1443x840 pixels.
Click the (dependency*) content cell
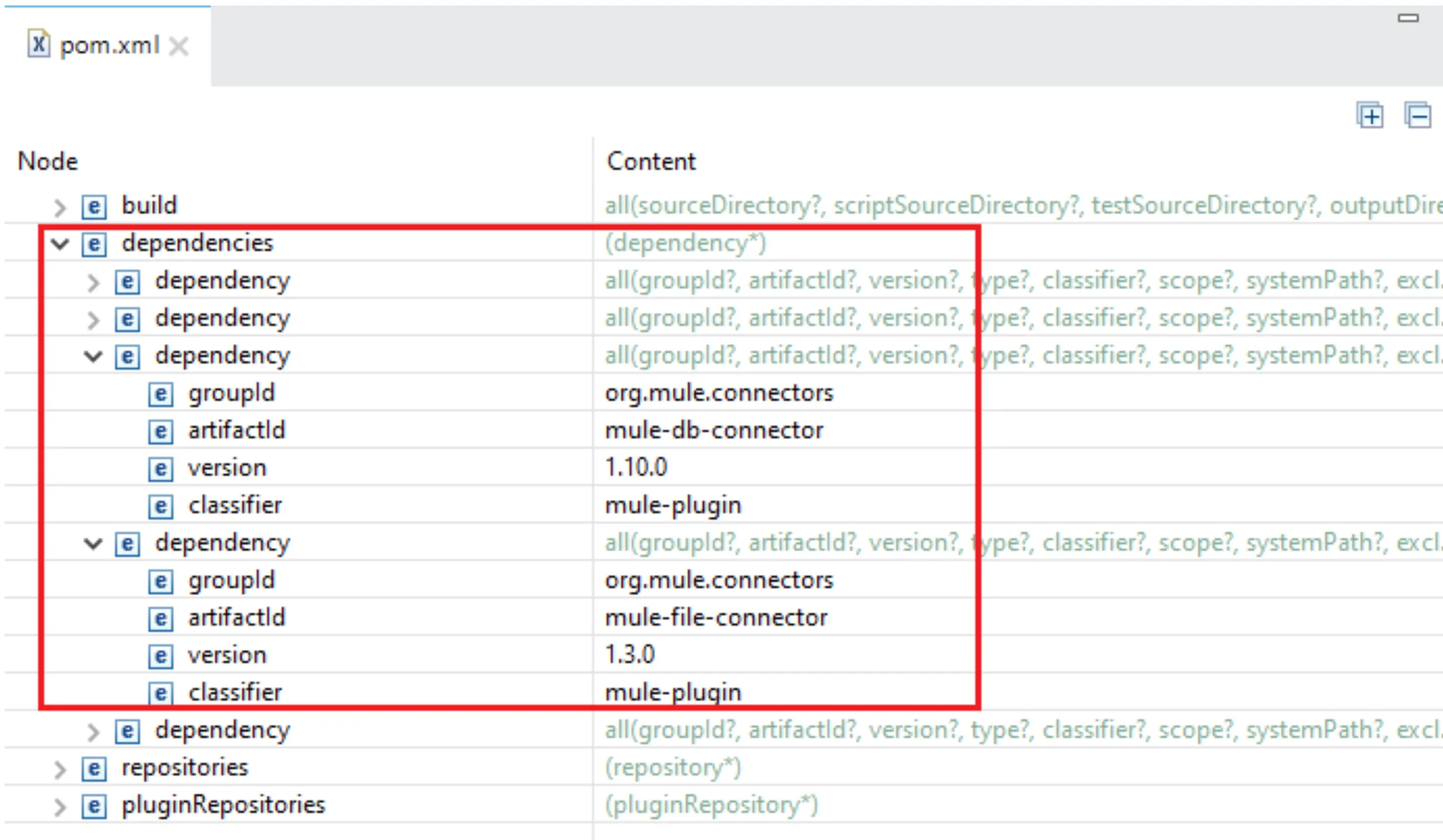click(x=685, y=244)
